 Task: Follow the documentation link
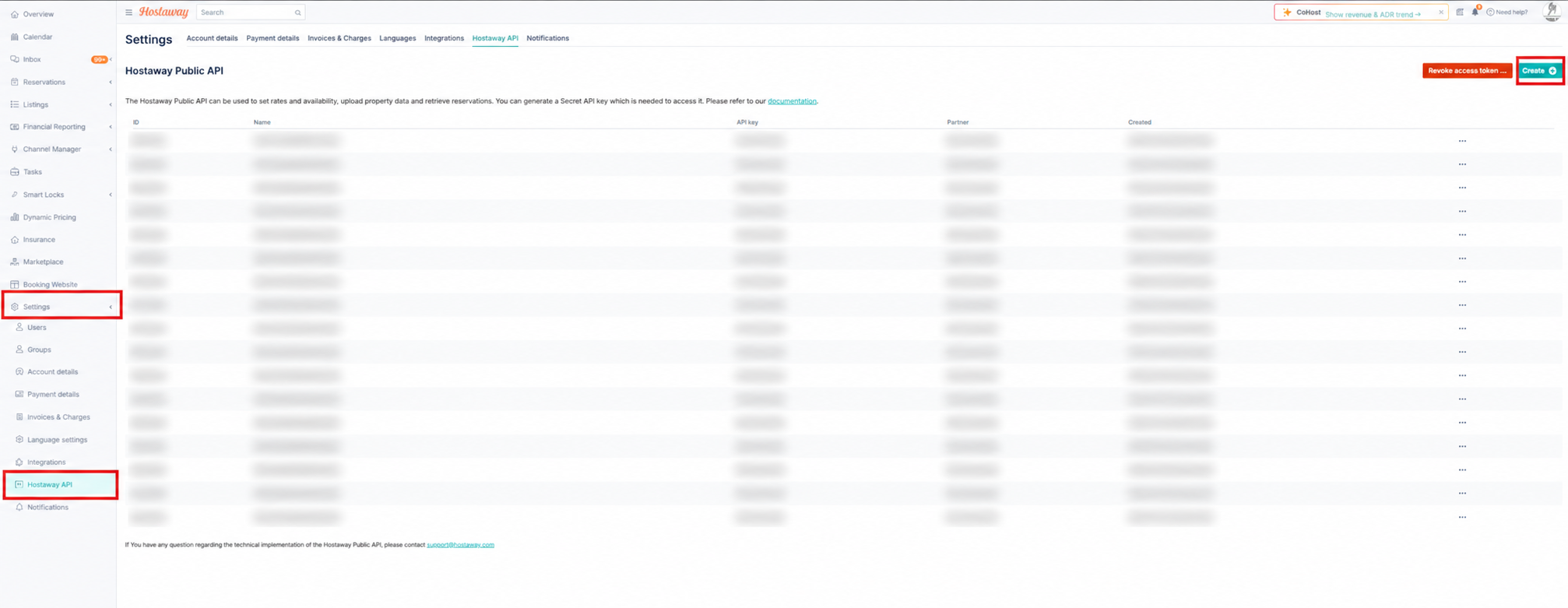click(792, 101)
